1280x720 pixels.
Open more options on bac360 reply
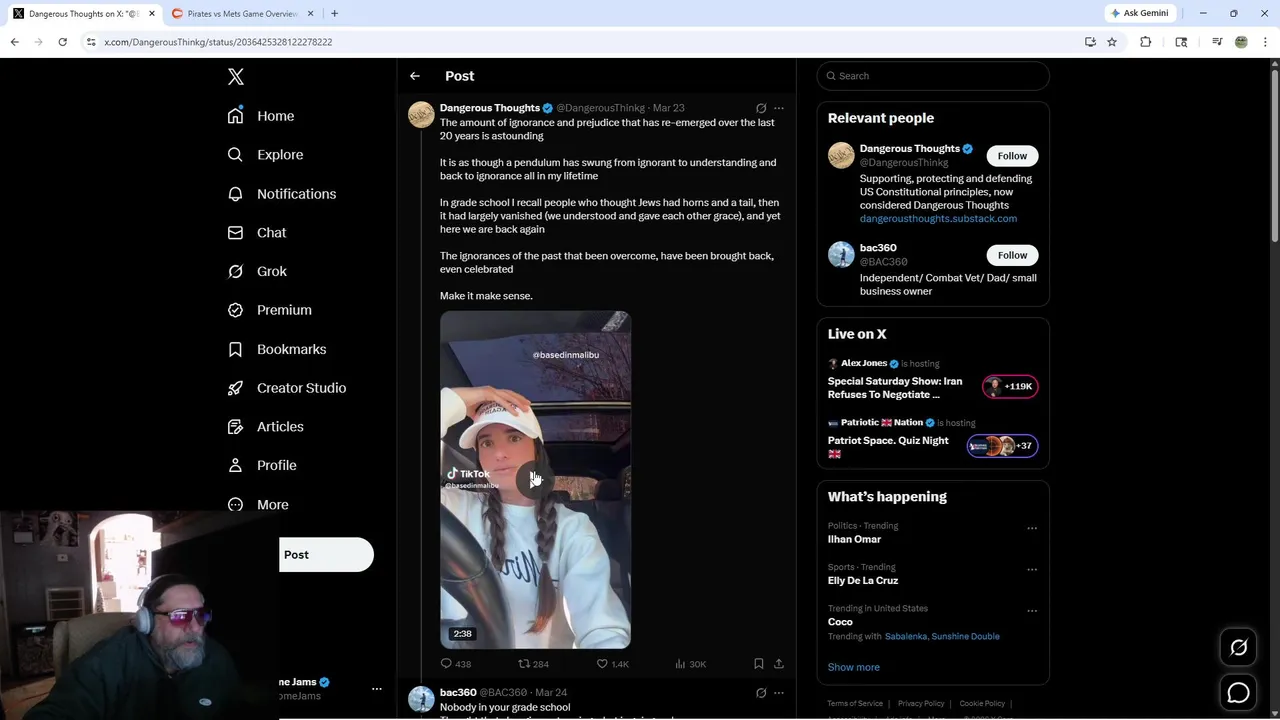point(779,693)
